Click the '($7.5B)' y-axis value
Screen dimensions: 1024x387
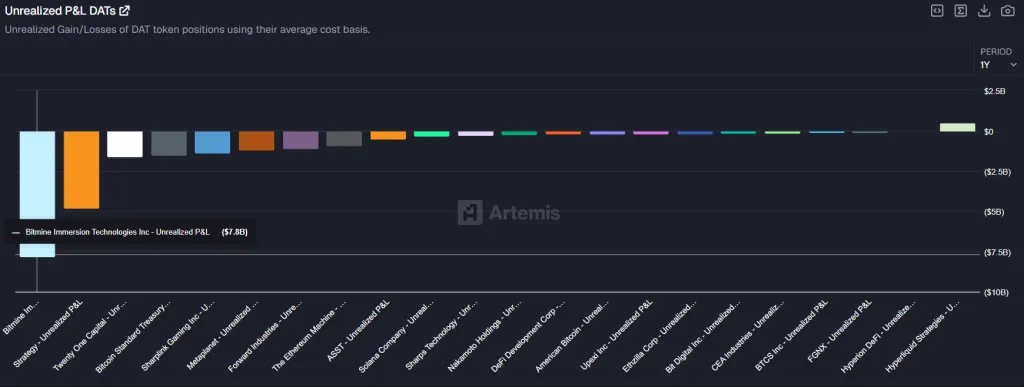(997, 253)
